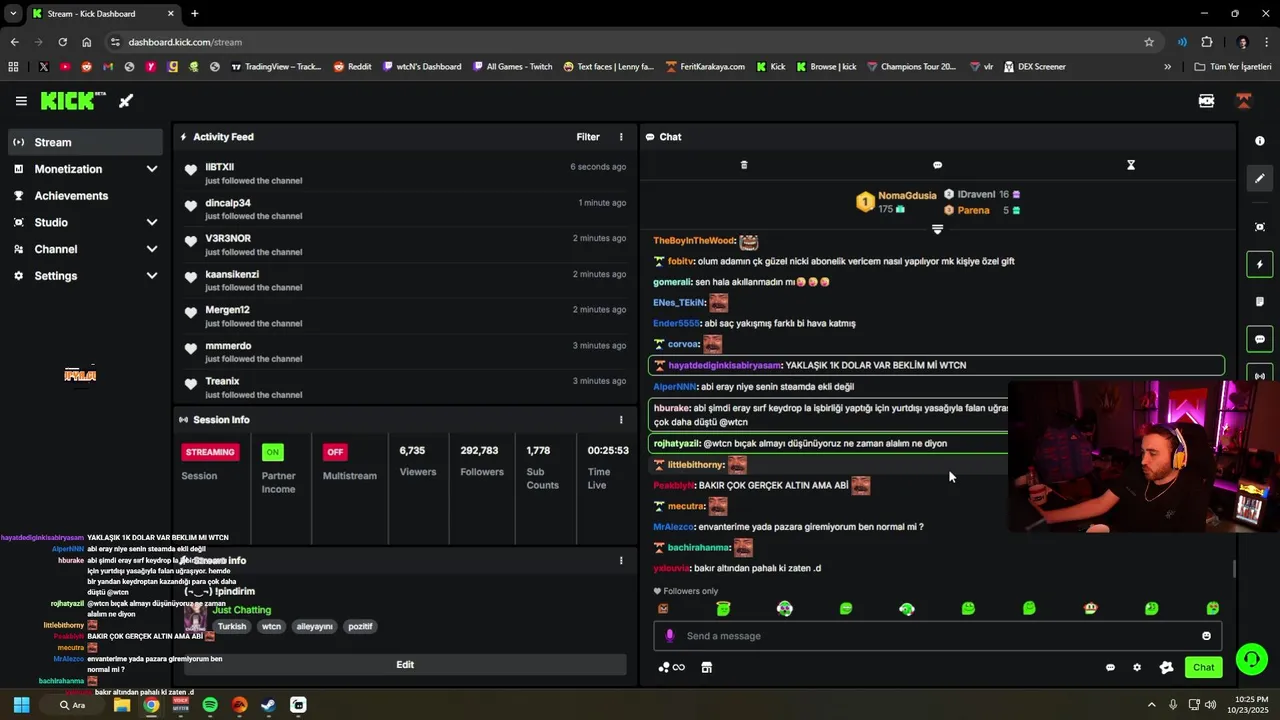Select the first brown emote in quick emotes
Viewport: 1280px width, 720px height.
[x=663, y=608]
